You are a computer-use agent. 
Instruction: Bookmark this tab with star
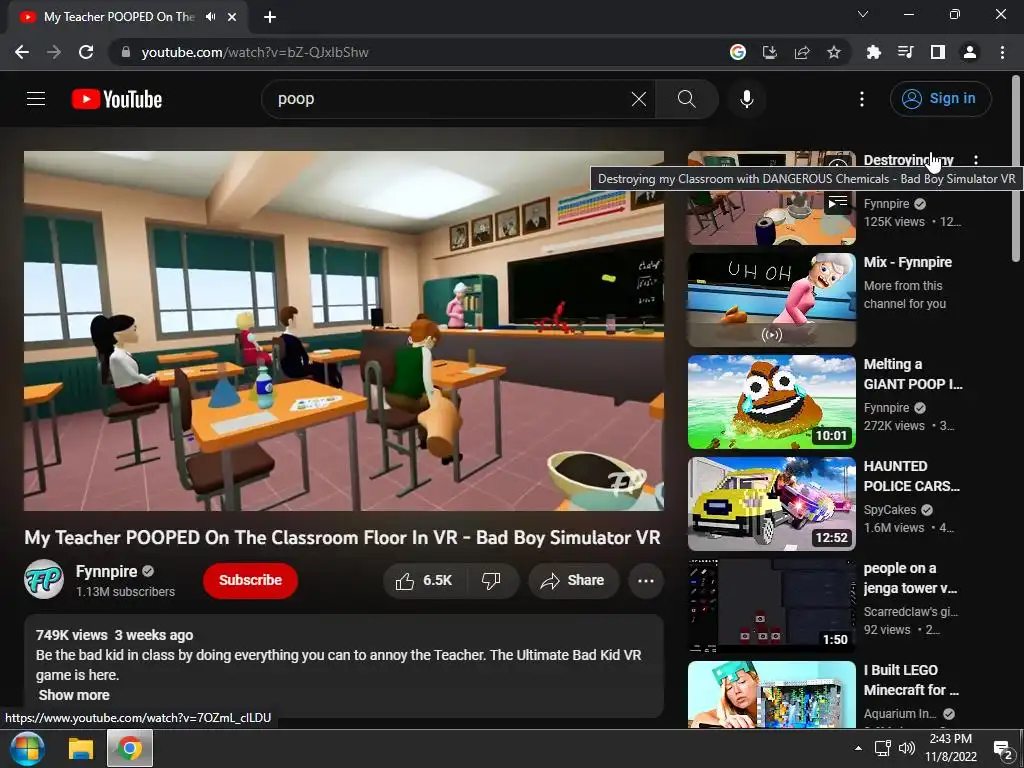click(834, 52)
